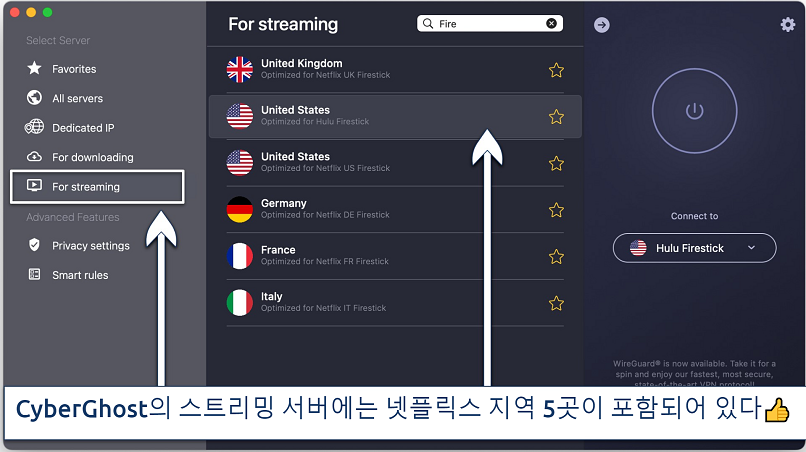Open the settings gear icon
The height and width of the screenshot is (452, 806).
(787, 24)
